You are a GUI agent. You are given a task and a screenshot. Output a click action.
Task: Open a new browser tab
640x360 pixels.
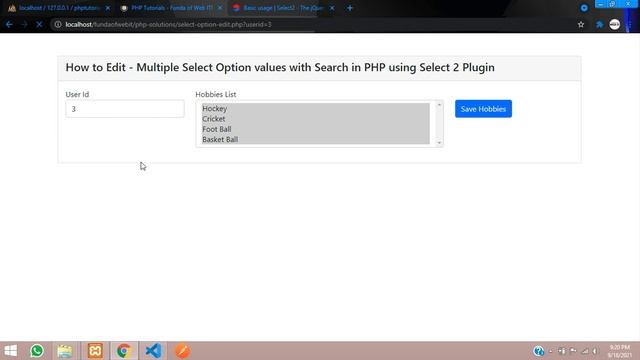coord(350,8)
